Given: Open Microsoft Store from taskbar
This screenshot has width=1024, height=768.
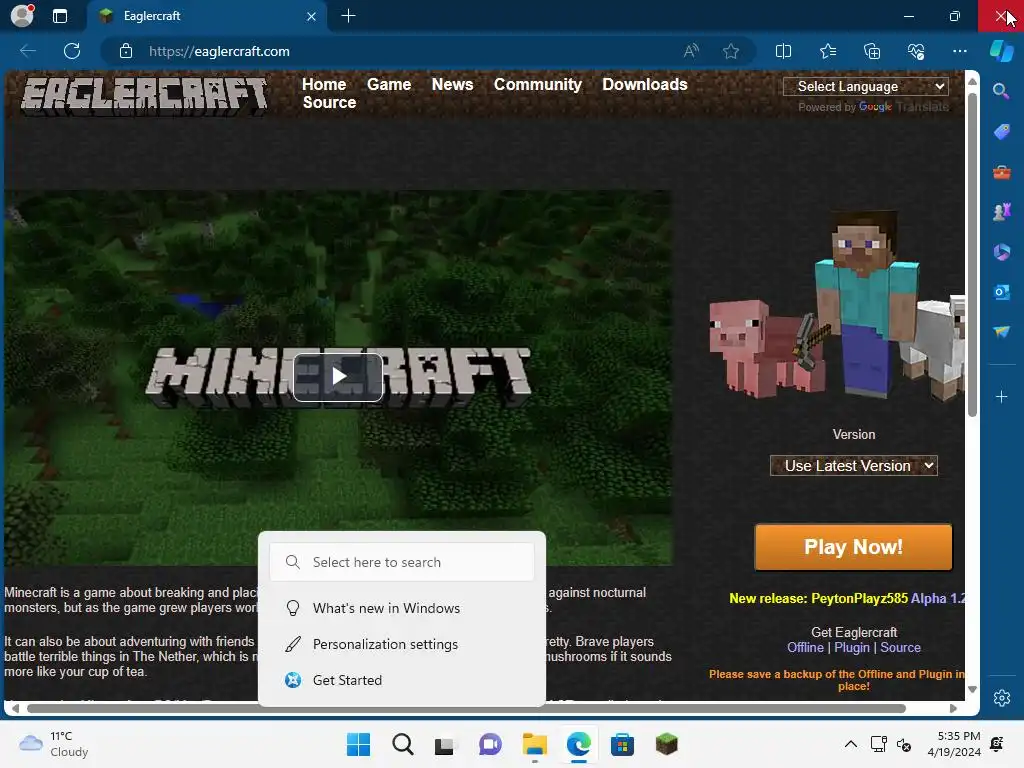Looking at the screenshot, I should coord(622,744).
